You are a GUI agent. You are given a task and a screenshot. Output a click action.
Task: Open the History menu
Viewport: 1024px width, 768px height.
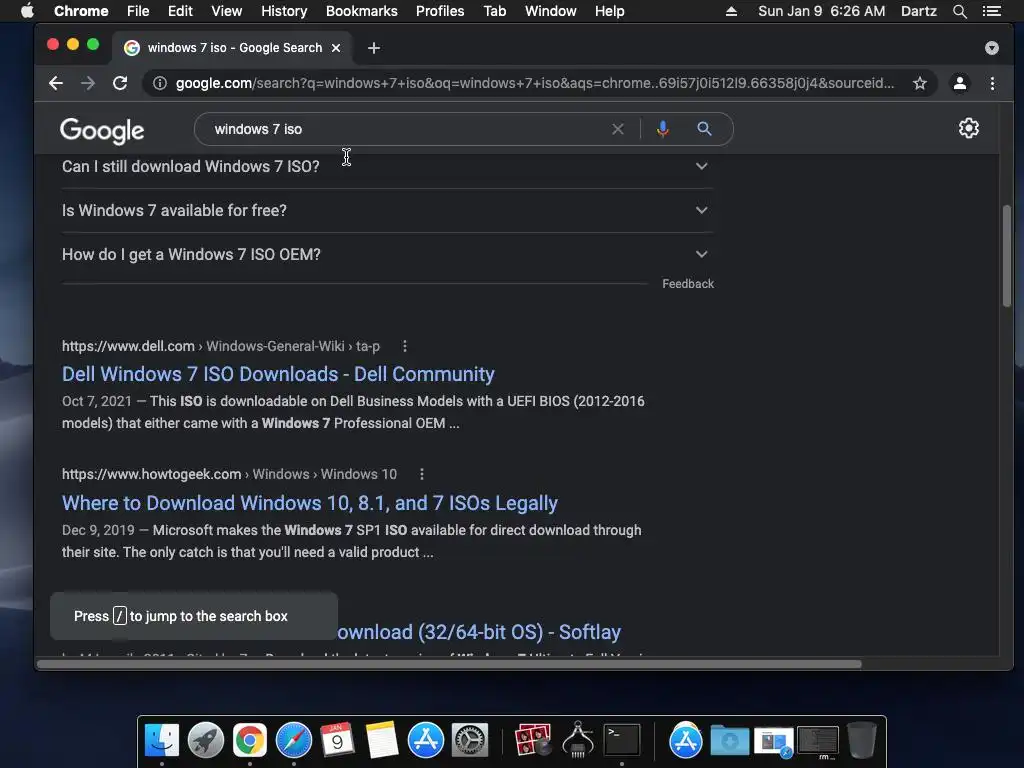click(284, 11)
